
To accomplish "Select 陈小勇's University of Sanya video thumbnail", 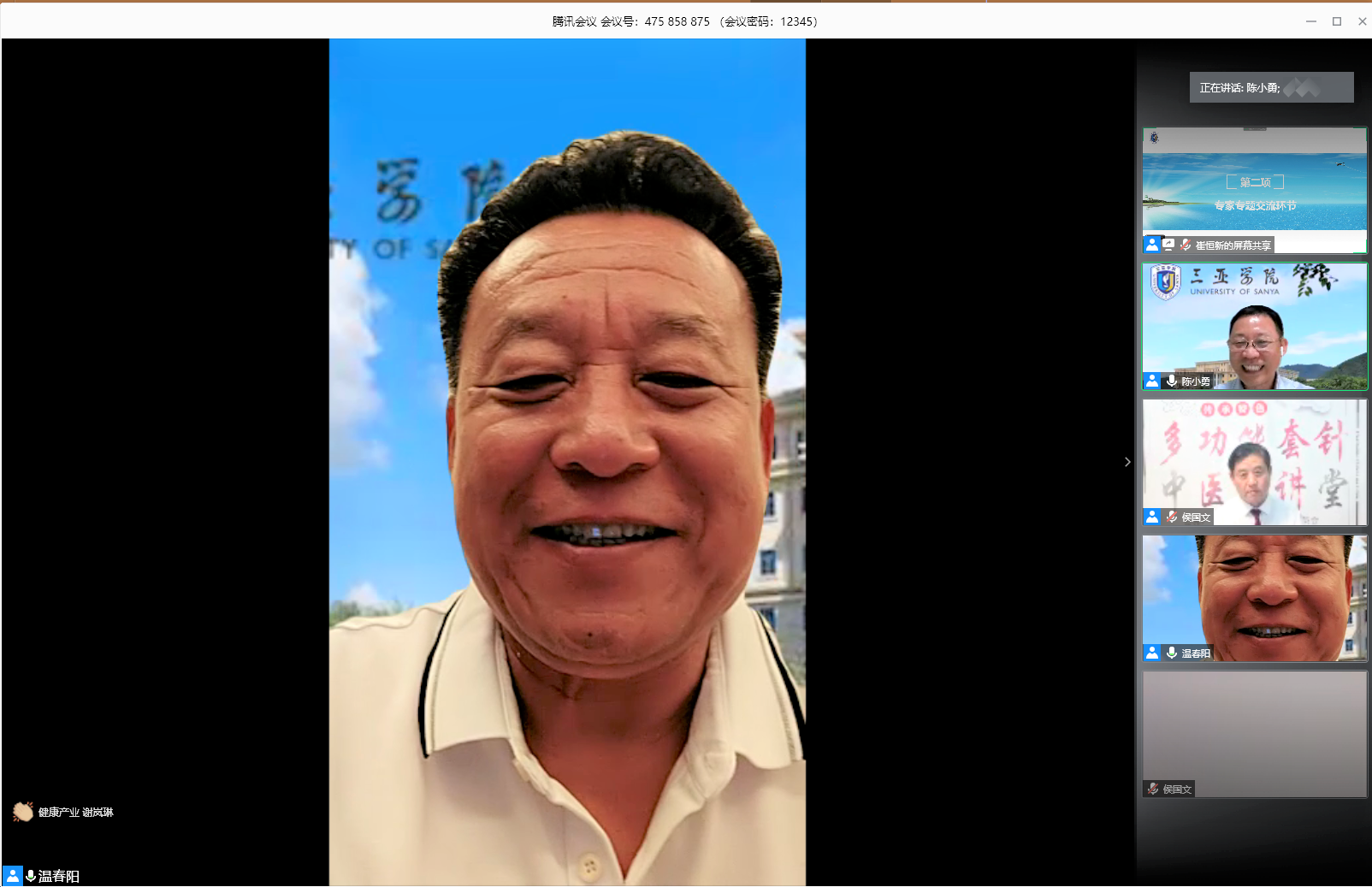I will pyautogui.click(x=1254, y=325).
